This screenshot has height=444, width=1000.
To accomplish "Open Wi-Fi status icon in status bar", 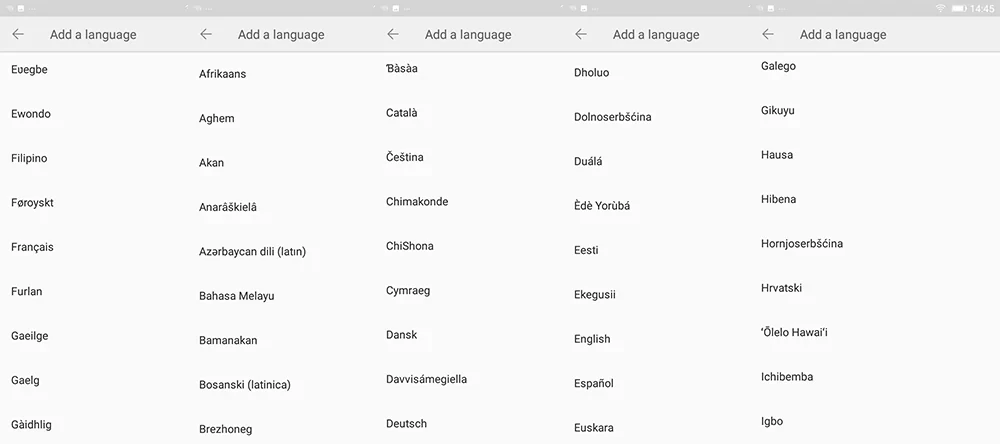I will (941, 8).
